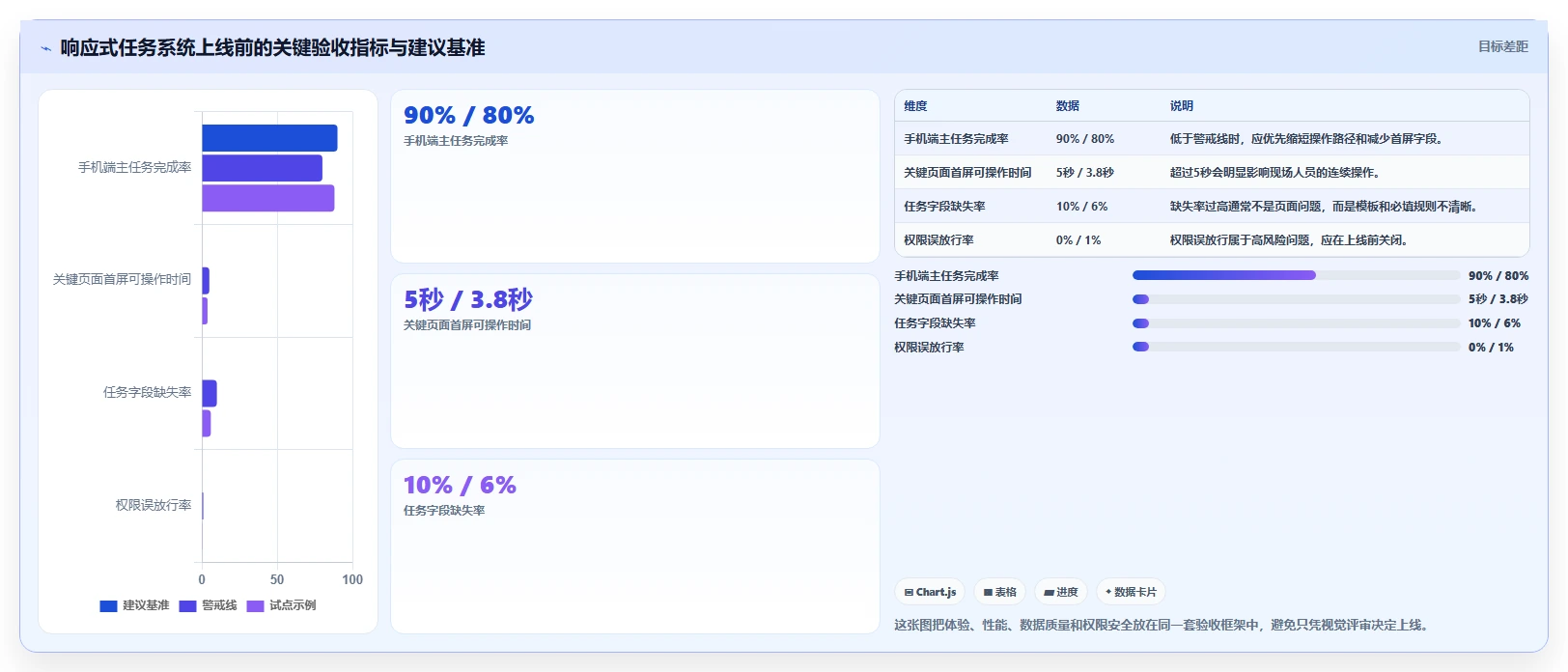Click the 任务字段缺失率 progress bar
Image resolution: width=1568 pixels, height=672 pixels.
point(1296,323)
